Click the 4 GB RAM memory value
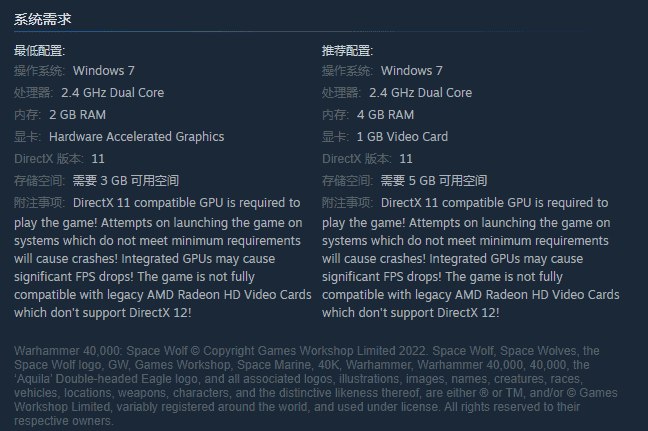 tap(385, 114)
